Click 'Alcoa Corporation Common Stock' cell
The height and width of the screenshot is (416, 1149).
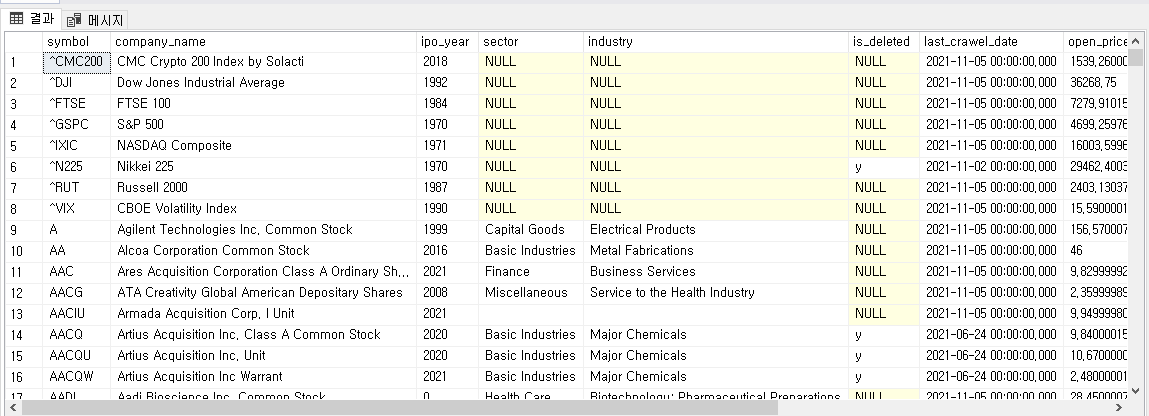264,251
